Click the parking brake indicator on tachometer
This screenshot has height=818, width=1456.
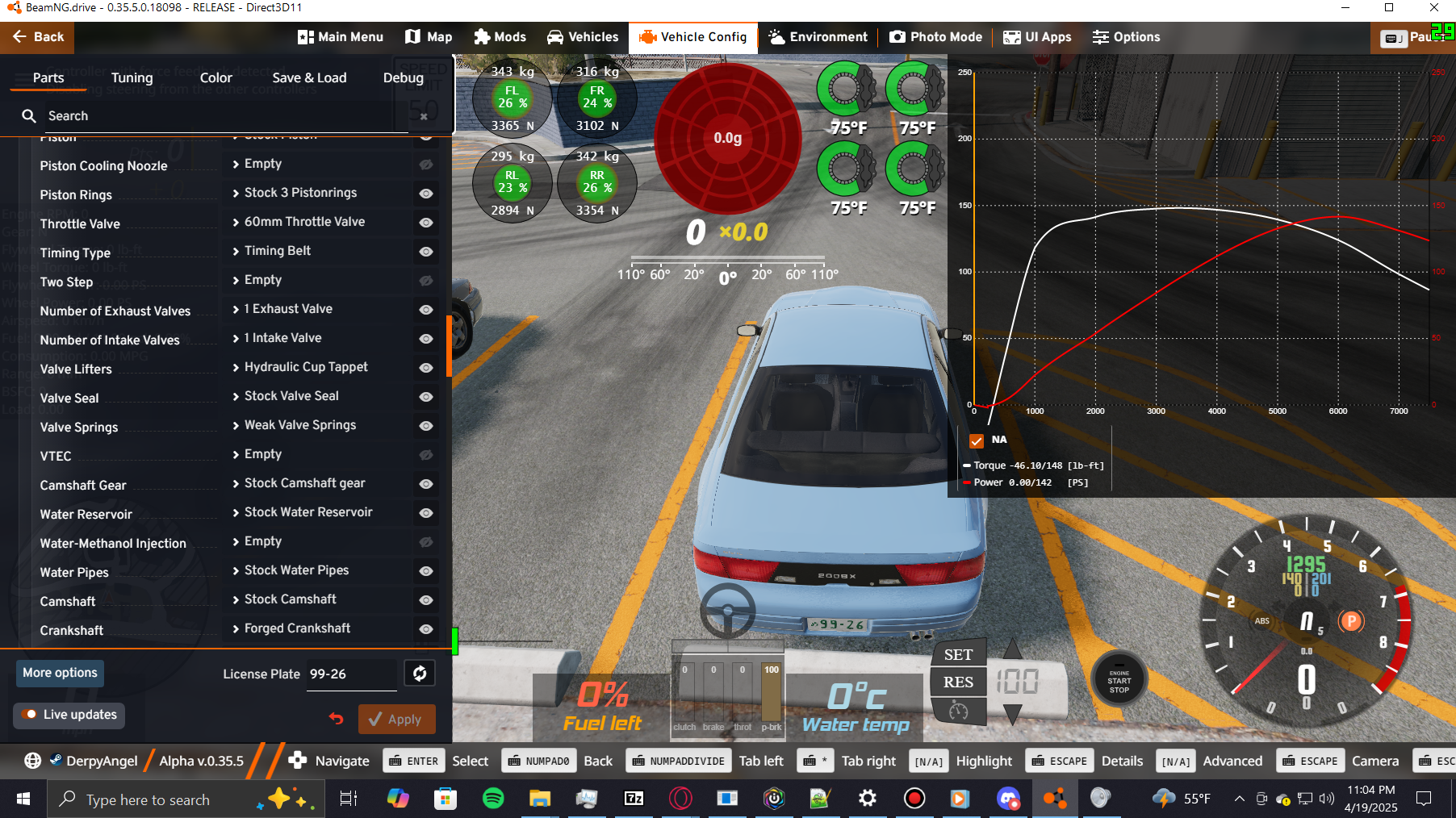[x=1351, y=621]
